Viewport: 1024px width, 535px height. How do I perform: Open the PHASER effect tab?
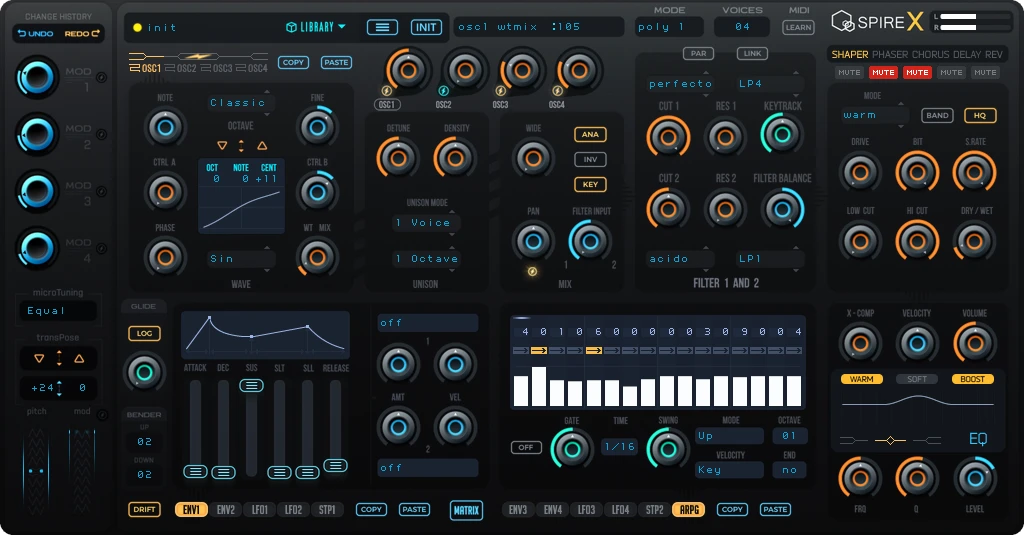[x=889, y=54]
